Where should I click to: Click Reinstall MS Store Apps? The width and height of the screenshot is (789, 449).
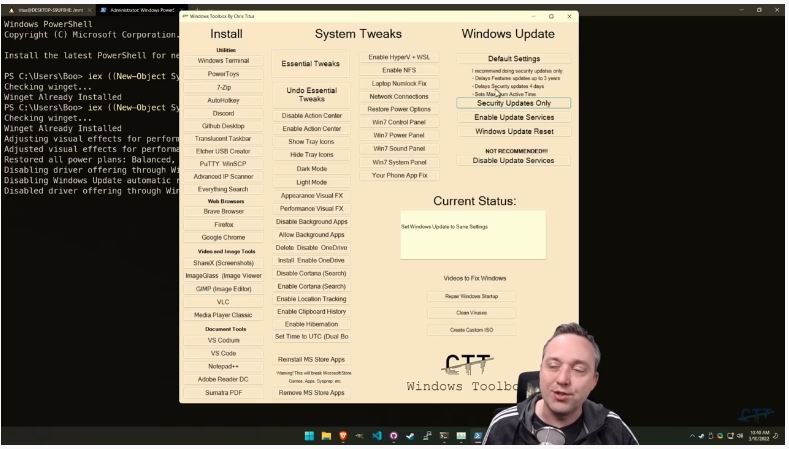[311, 359]
